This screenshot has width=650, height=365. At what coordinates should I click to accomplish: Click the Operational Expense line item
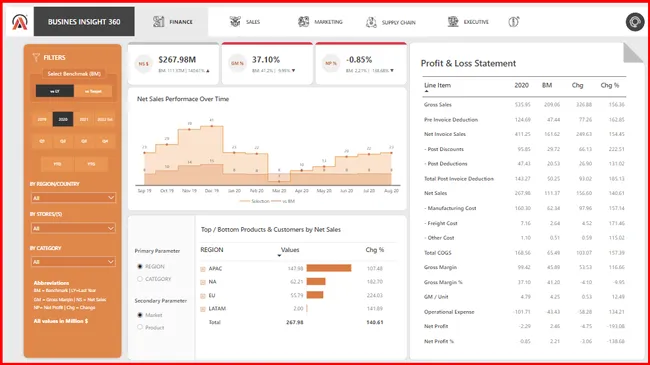point(449,311)
